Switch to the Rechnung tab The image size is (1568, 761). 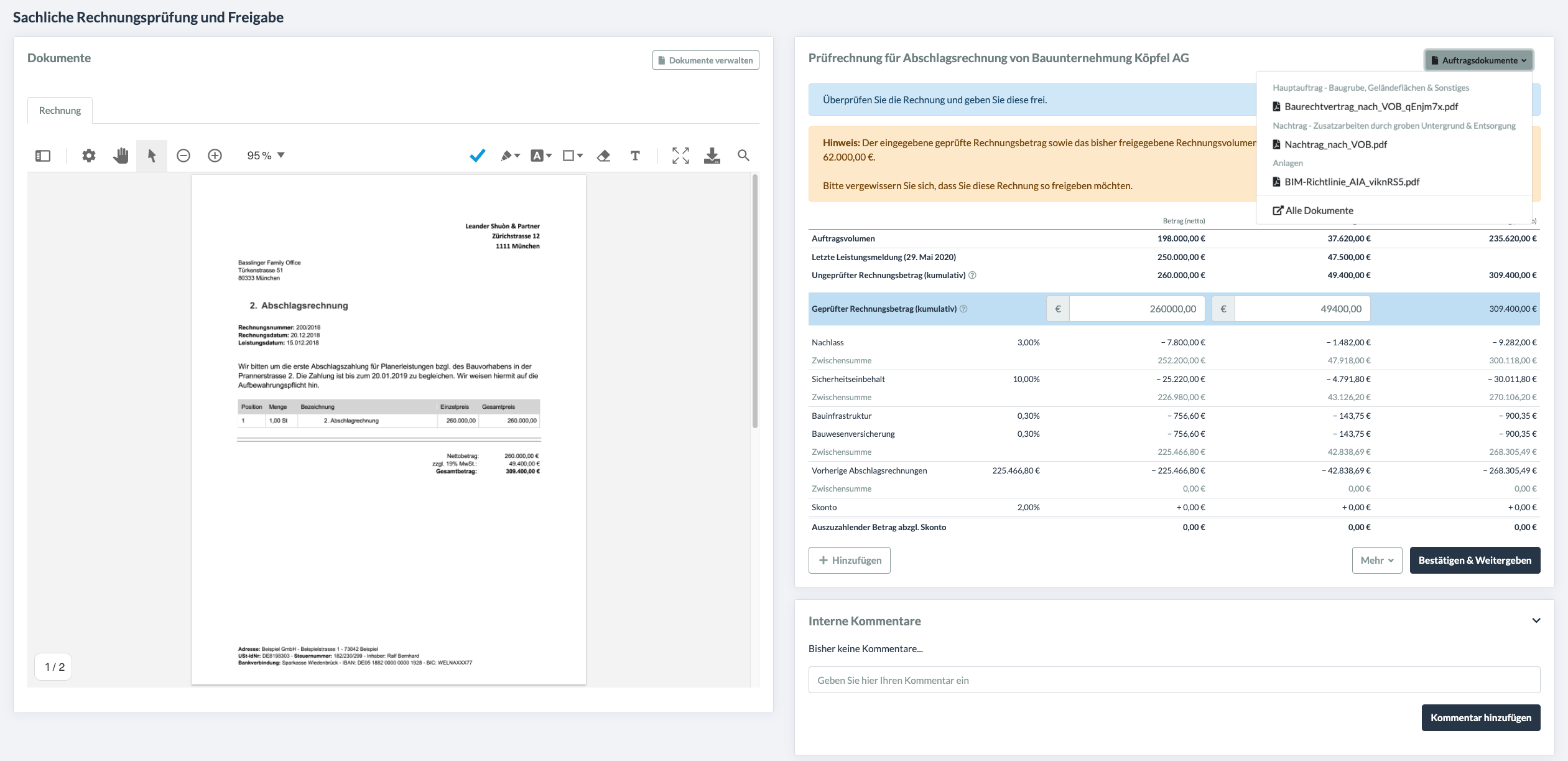point(60,110)
